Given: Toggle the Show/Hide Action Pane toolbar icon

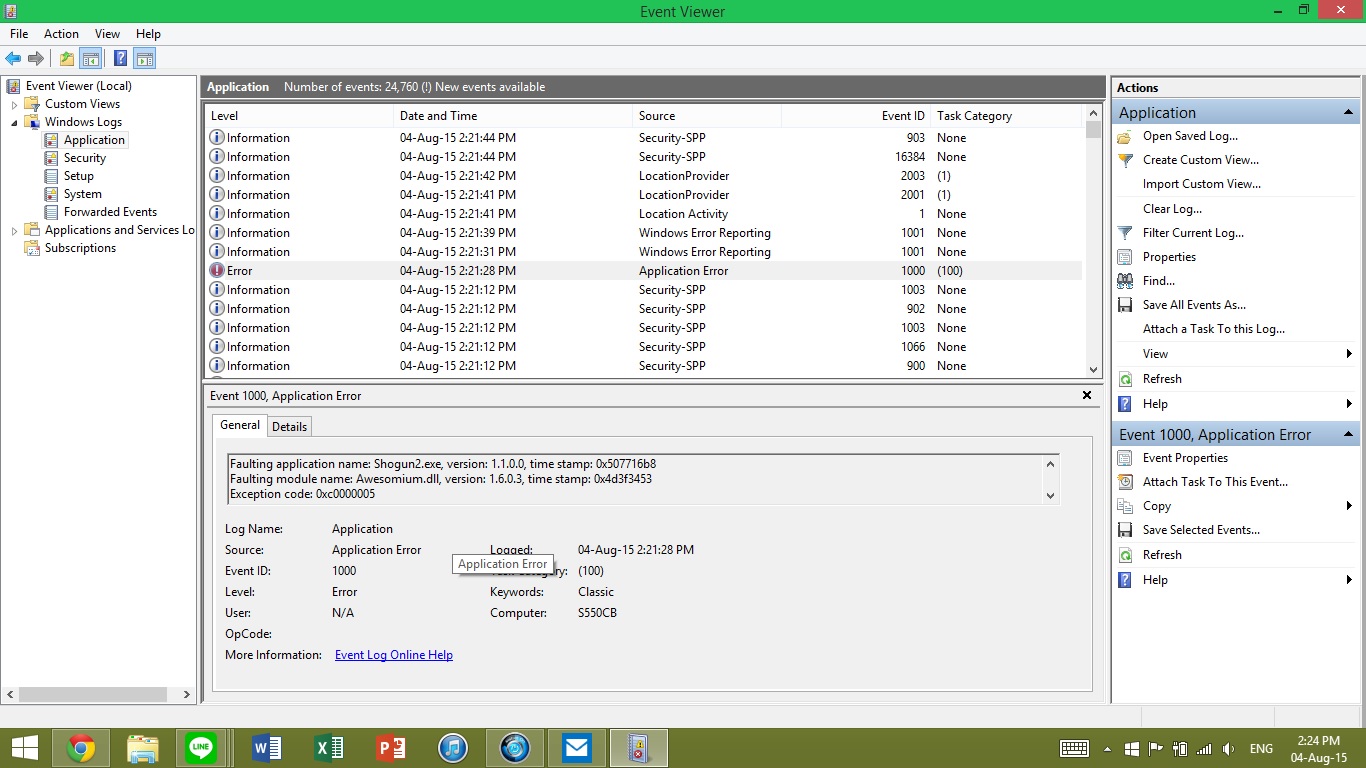Looking at the screenshot, I should click(x=145, y=59).
